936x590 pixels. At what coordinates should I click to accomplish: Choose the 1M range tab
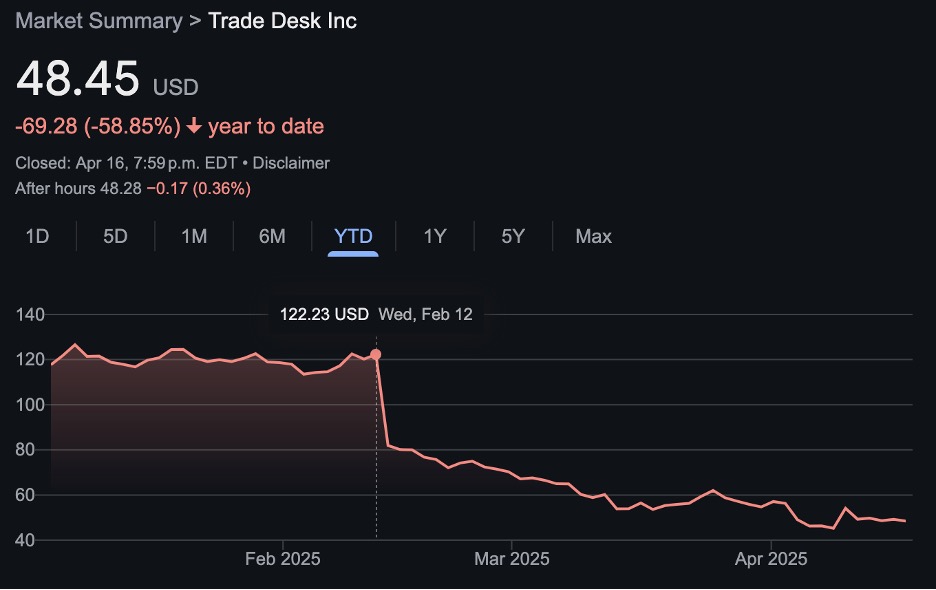pyautogui.click(x=194, y=236)
